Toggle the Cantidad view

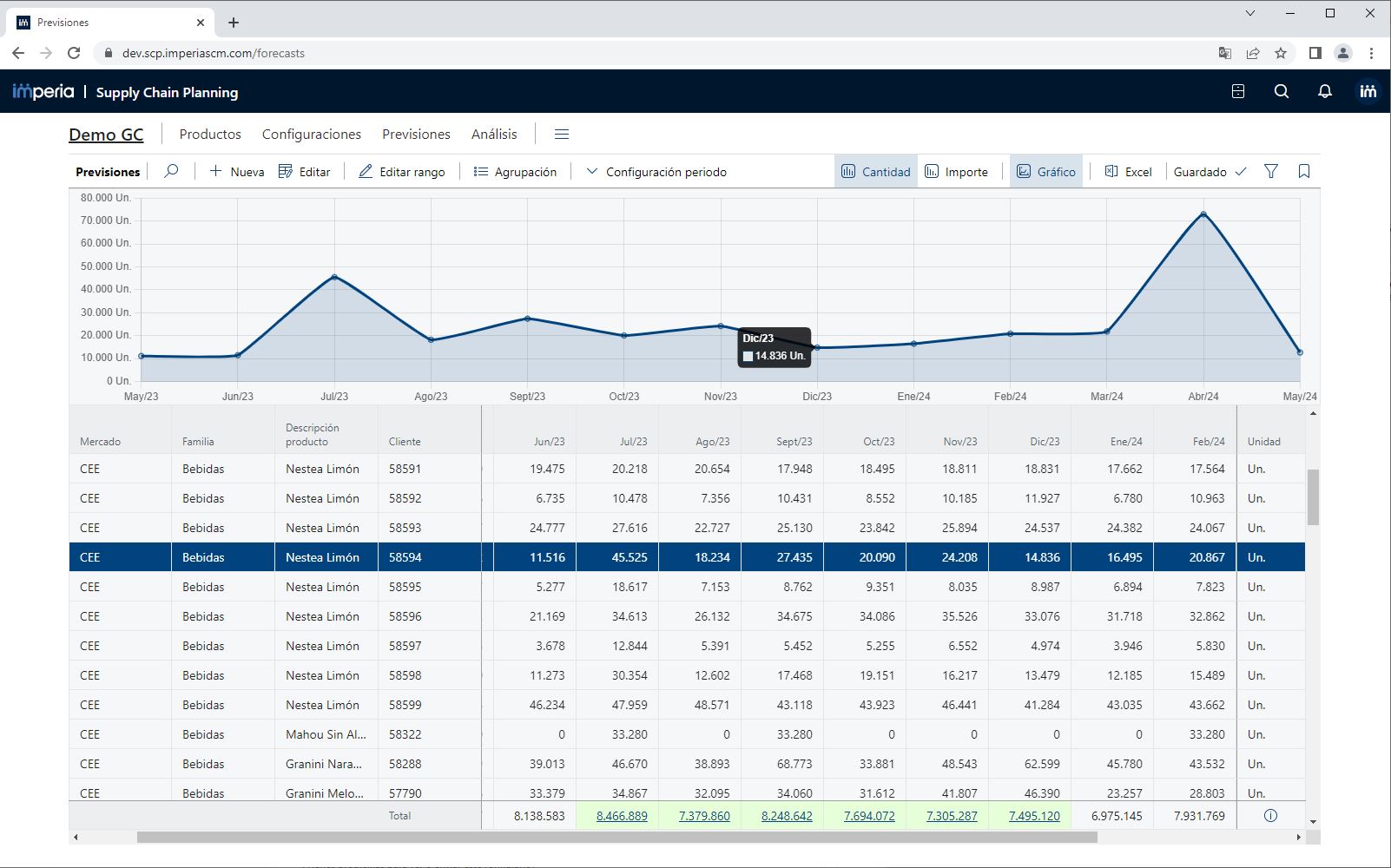[876, 172]
